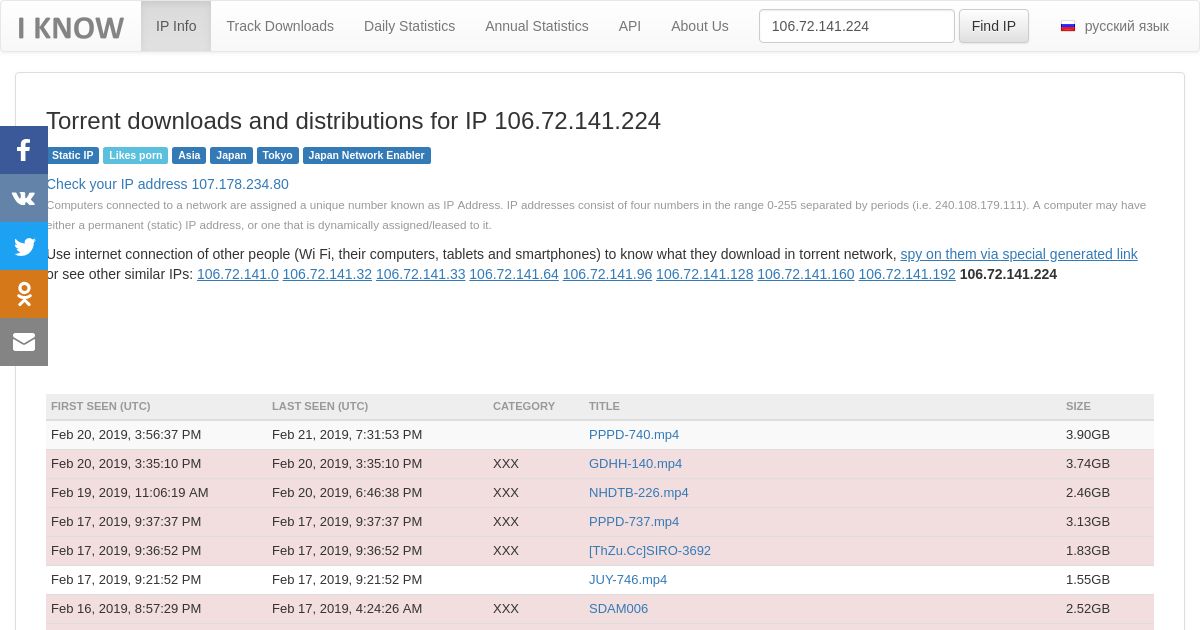This screenshot has width=1200, height=630.
Task: Switch language to русский язык
Action: (x=1126, y=26)
